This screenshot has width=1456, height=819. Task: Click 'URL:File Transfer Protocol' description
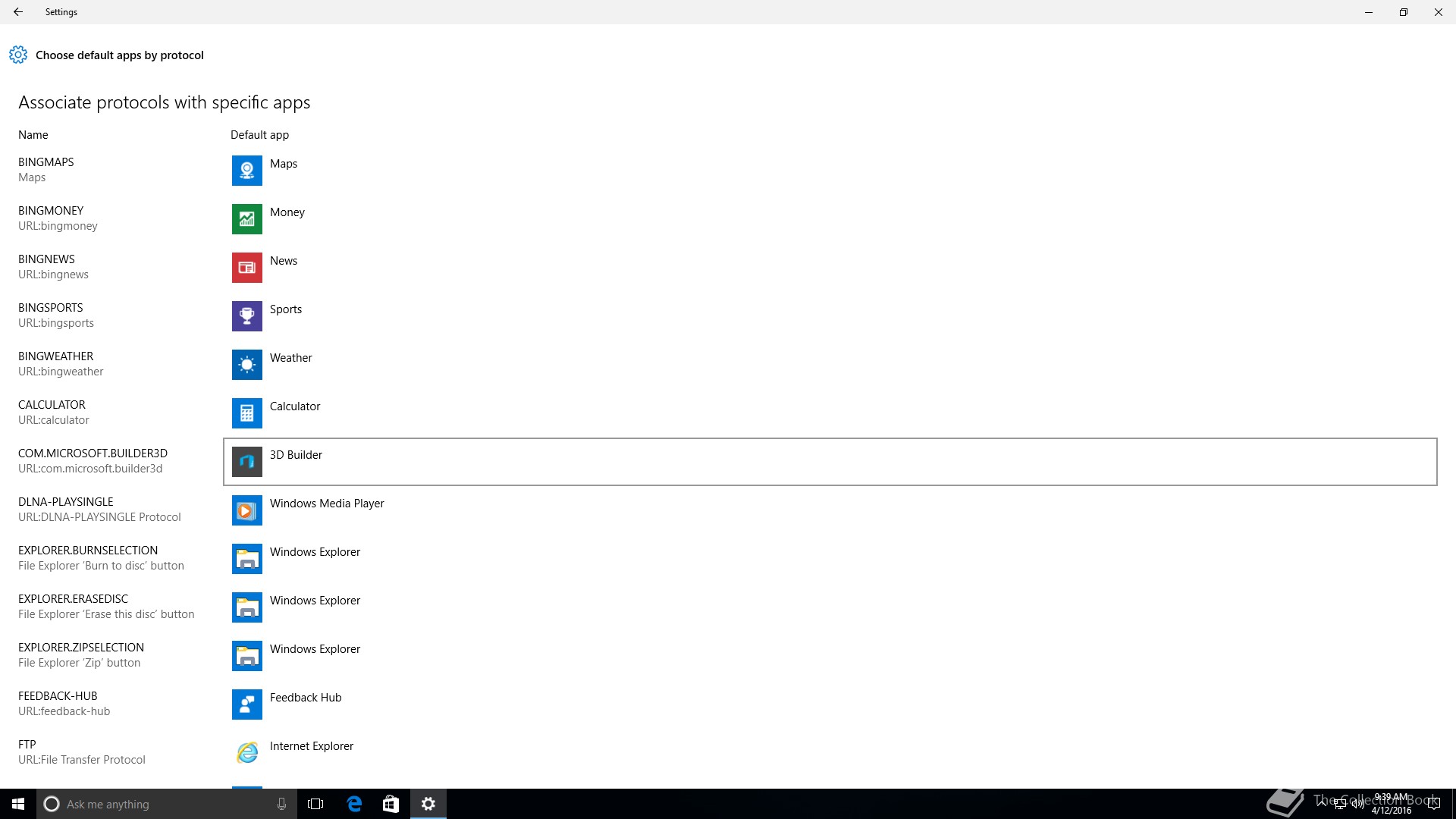(x=82, y=760)
